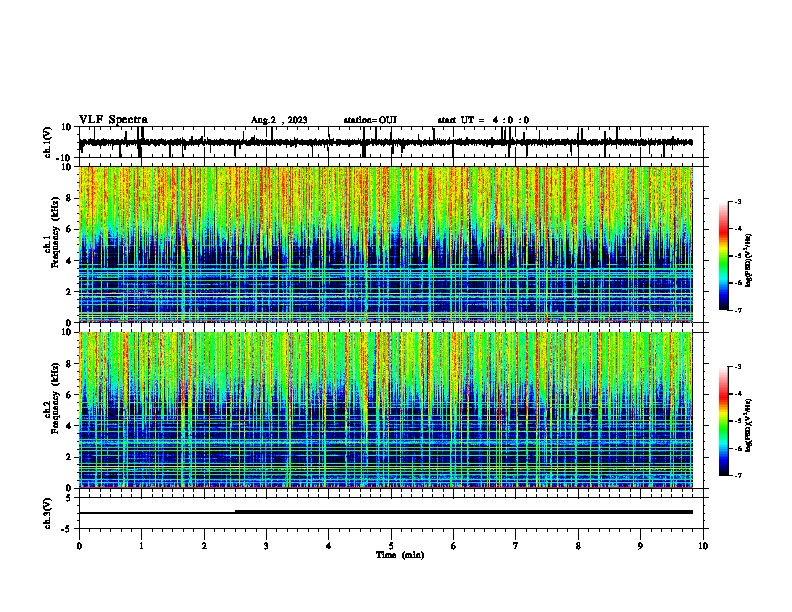
Task: Click time axis tick label "8"
Action: tap(578, 546)
